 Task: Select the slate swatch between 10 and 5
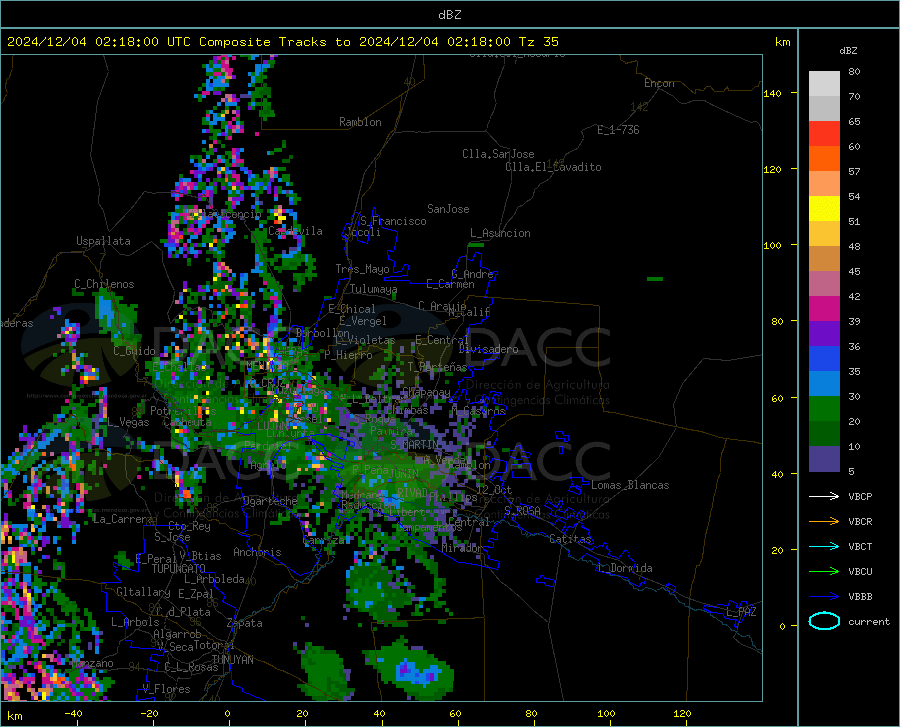824,459
